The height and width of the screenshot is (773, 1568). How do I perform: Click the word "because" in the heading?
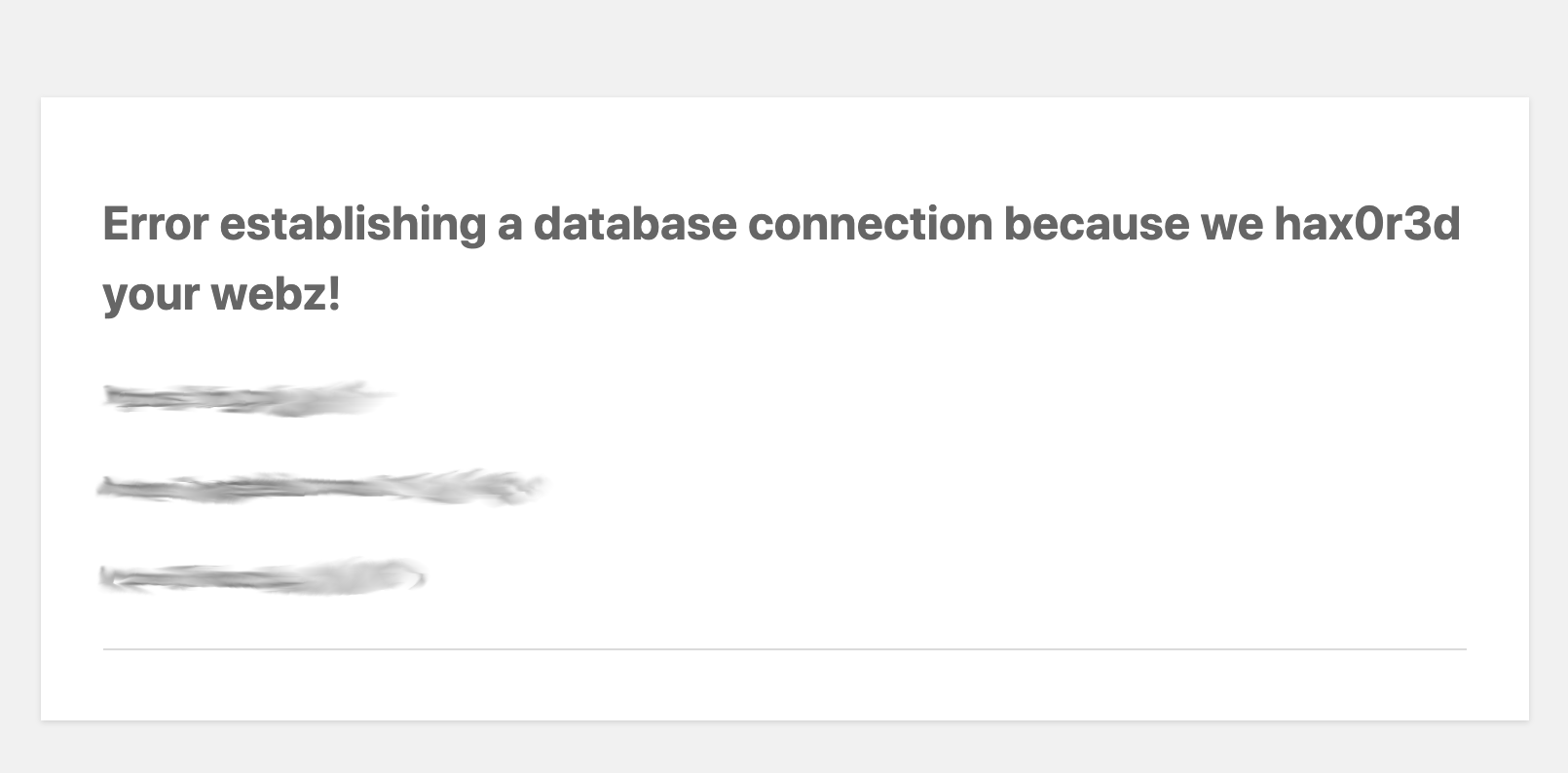[x=1097, y=224]
